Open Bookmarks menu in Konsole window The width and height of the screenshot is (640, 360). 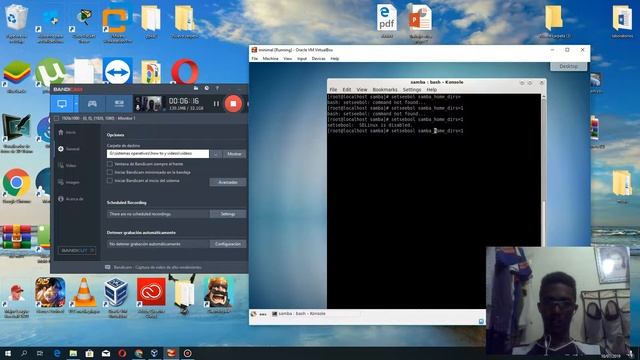click(x=384, y=89)
